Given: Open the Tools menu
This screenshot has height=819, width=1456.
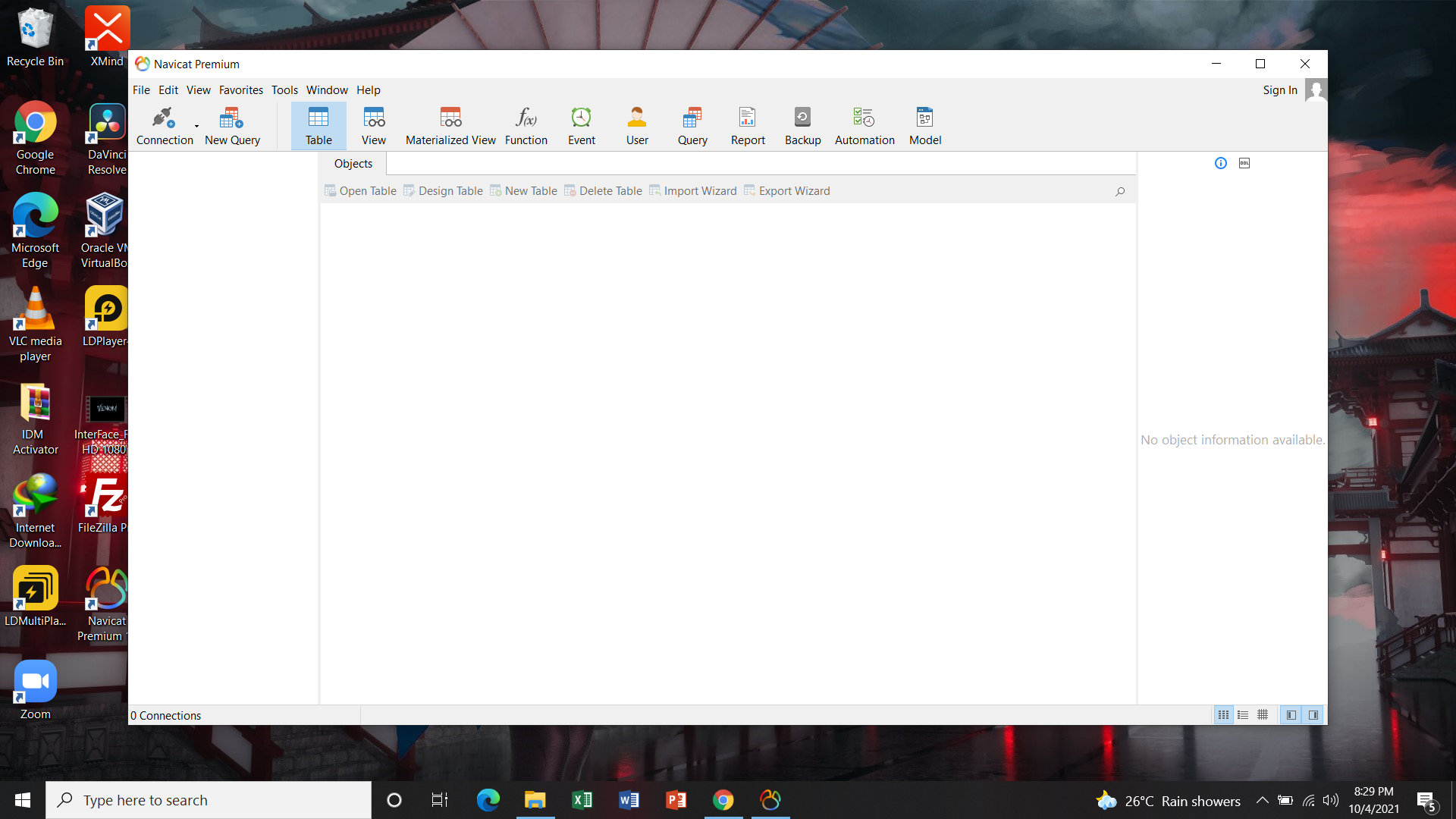Looking at the screenshot, I should tap(284, 90).
